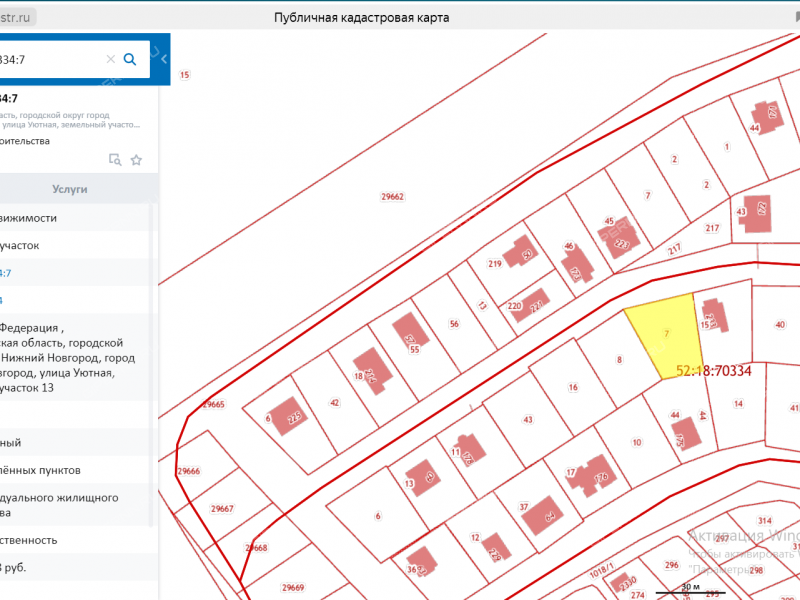The image size is (800, 600).
Task: Click the 52:18:70334 quarter label
Action: click(713, 370)
